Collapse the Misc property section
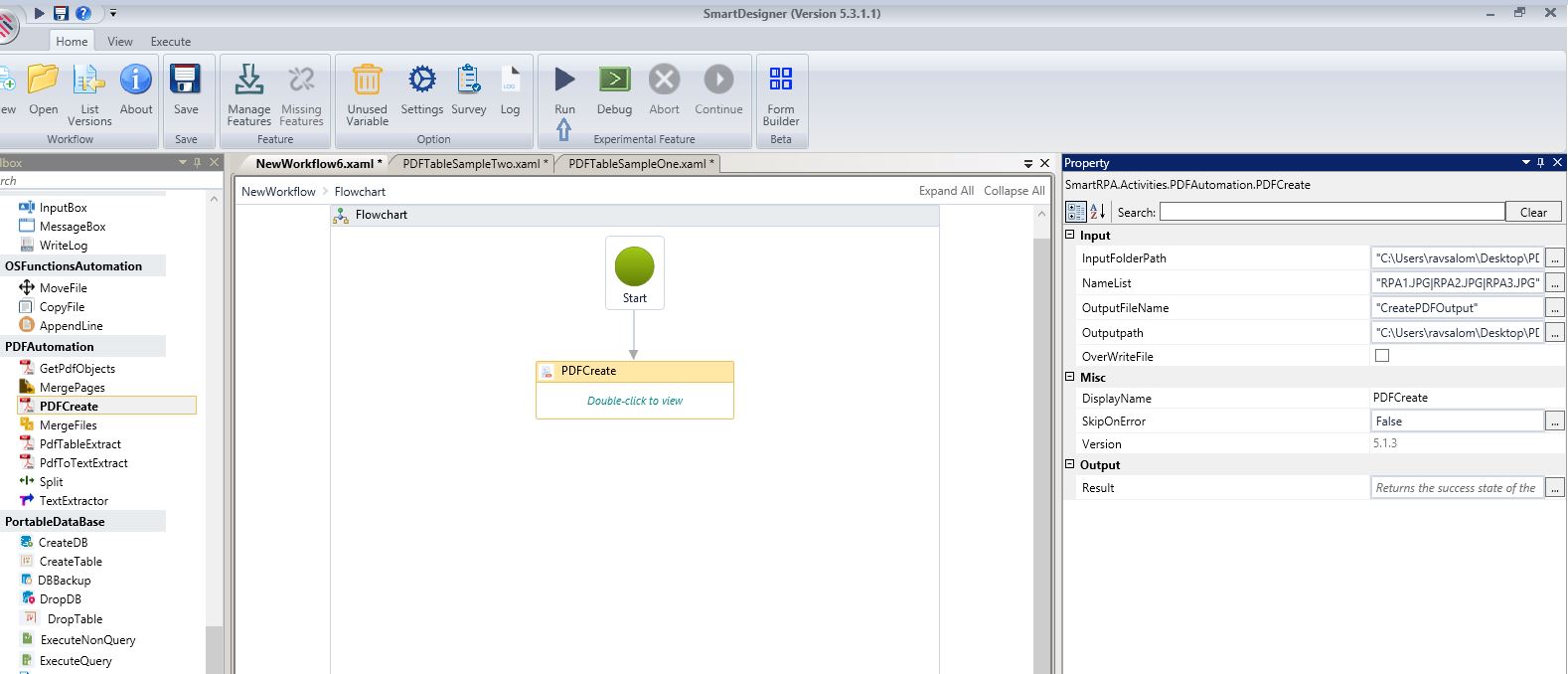1568x674 pixels. coord(1070,378)
